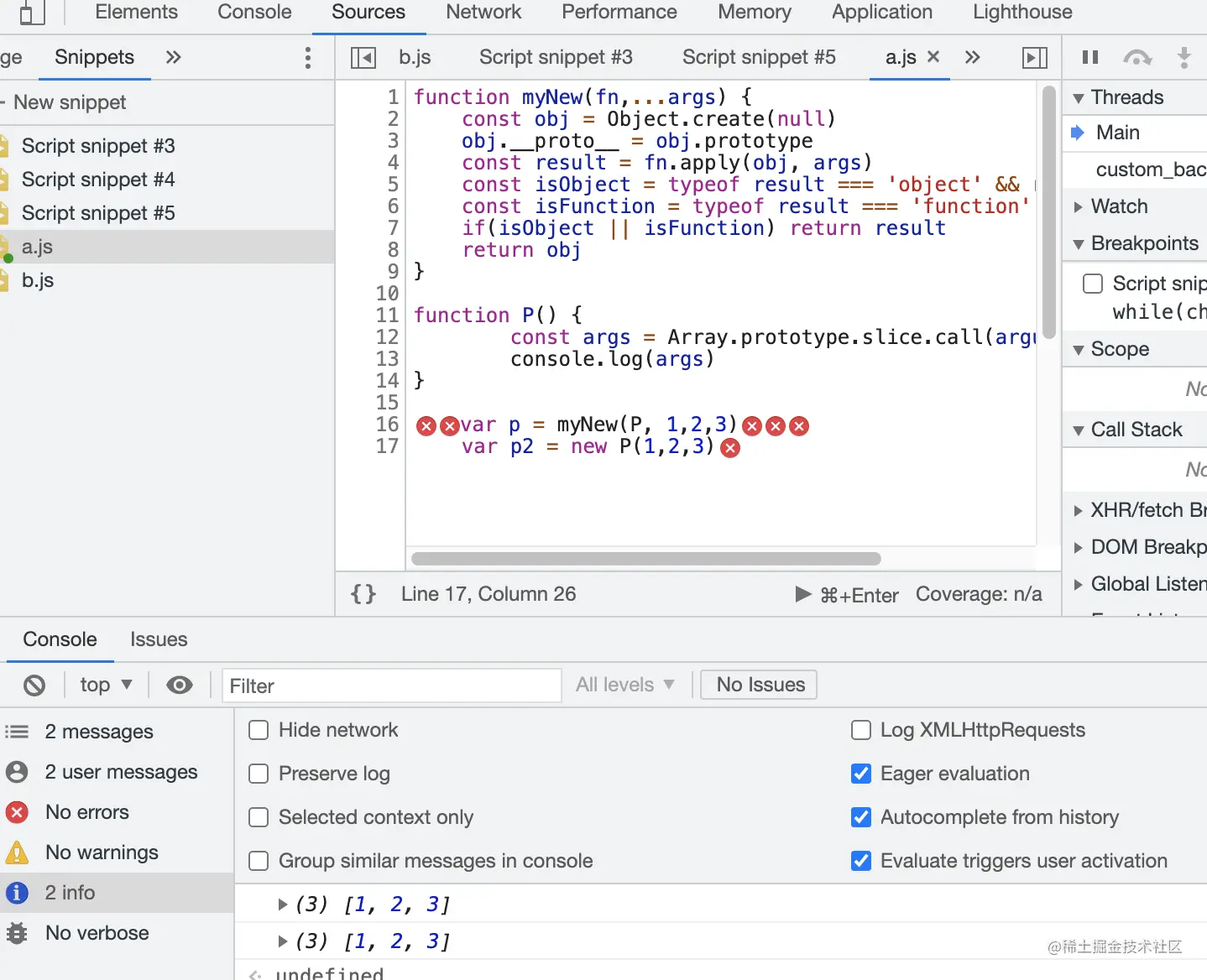Disable Eager evaluation checkbox
This screenshot has width=1207, height=980.
pos(861,774)
